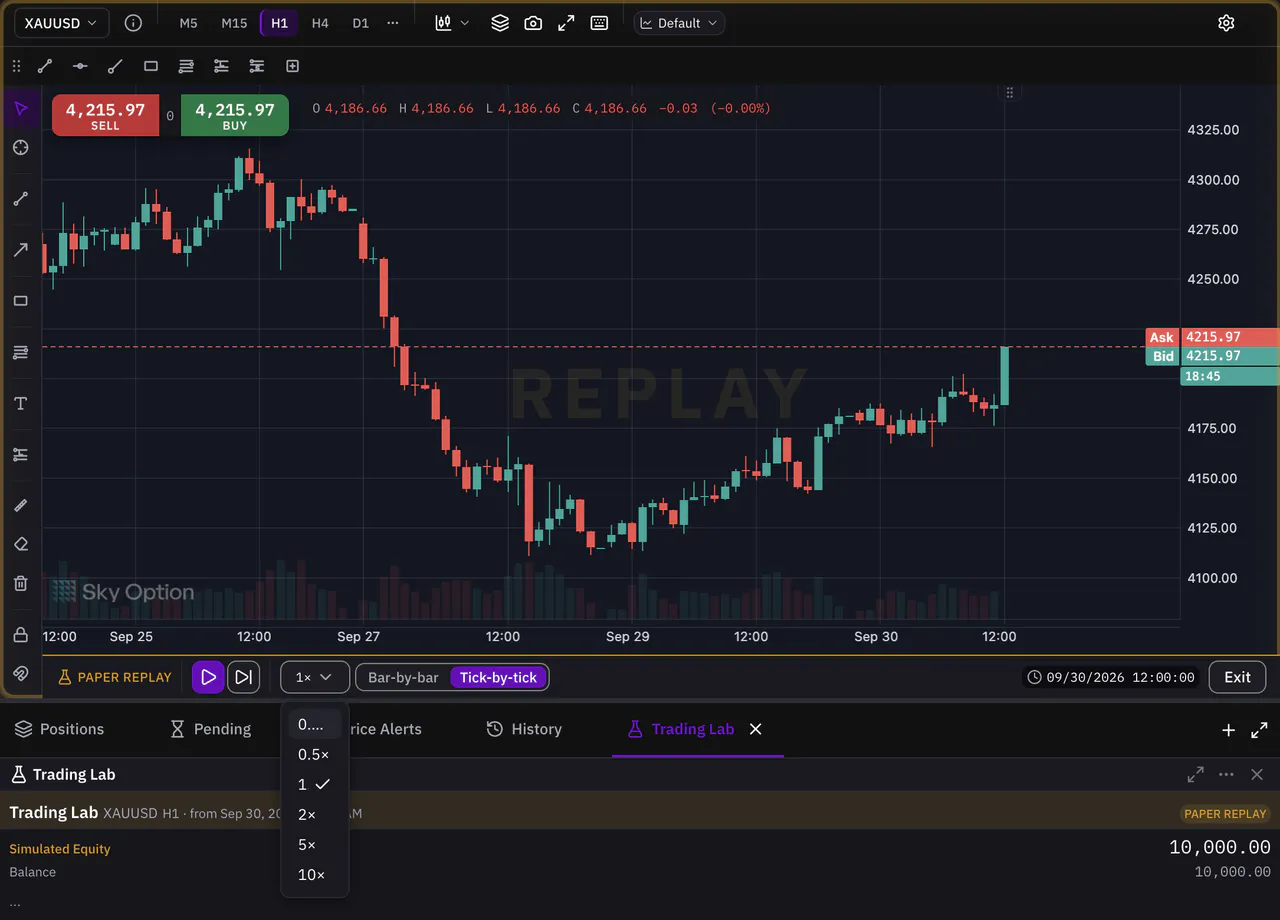The image size is (1280, 920).
Task: Open Trading Lab panel more options ellipsis
Action: click(1226, 774)
